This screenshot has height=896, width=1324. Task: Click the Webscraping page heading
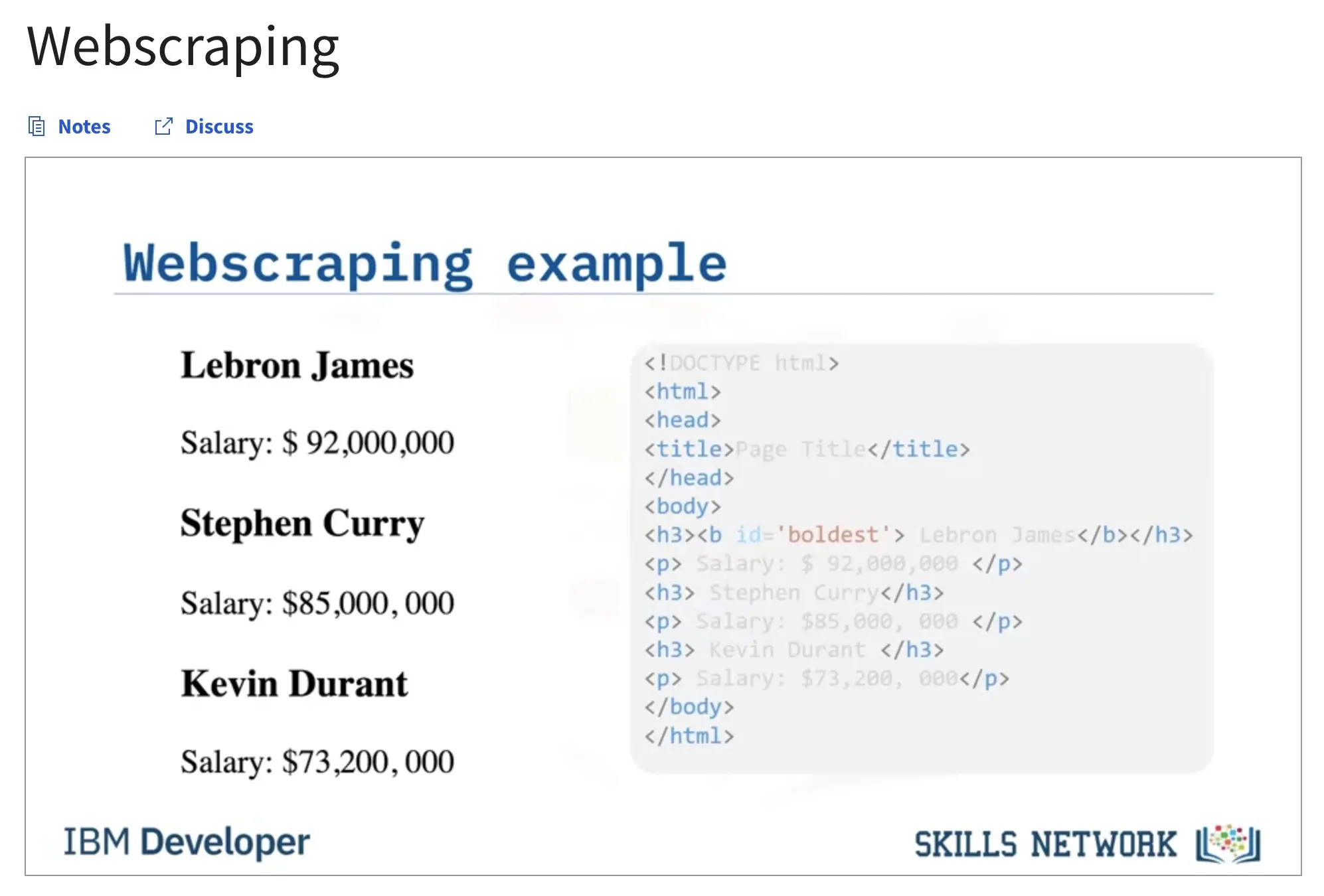click(x=183, y=47)
